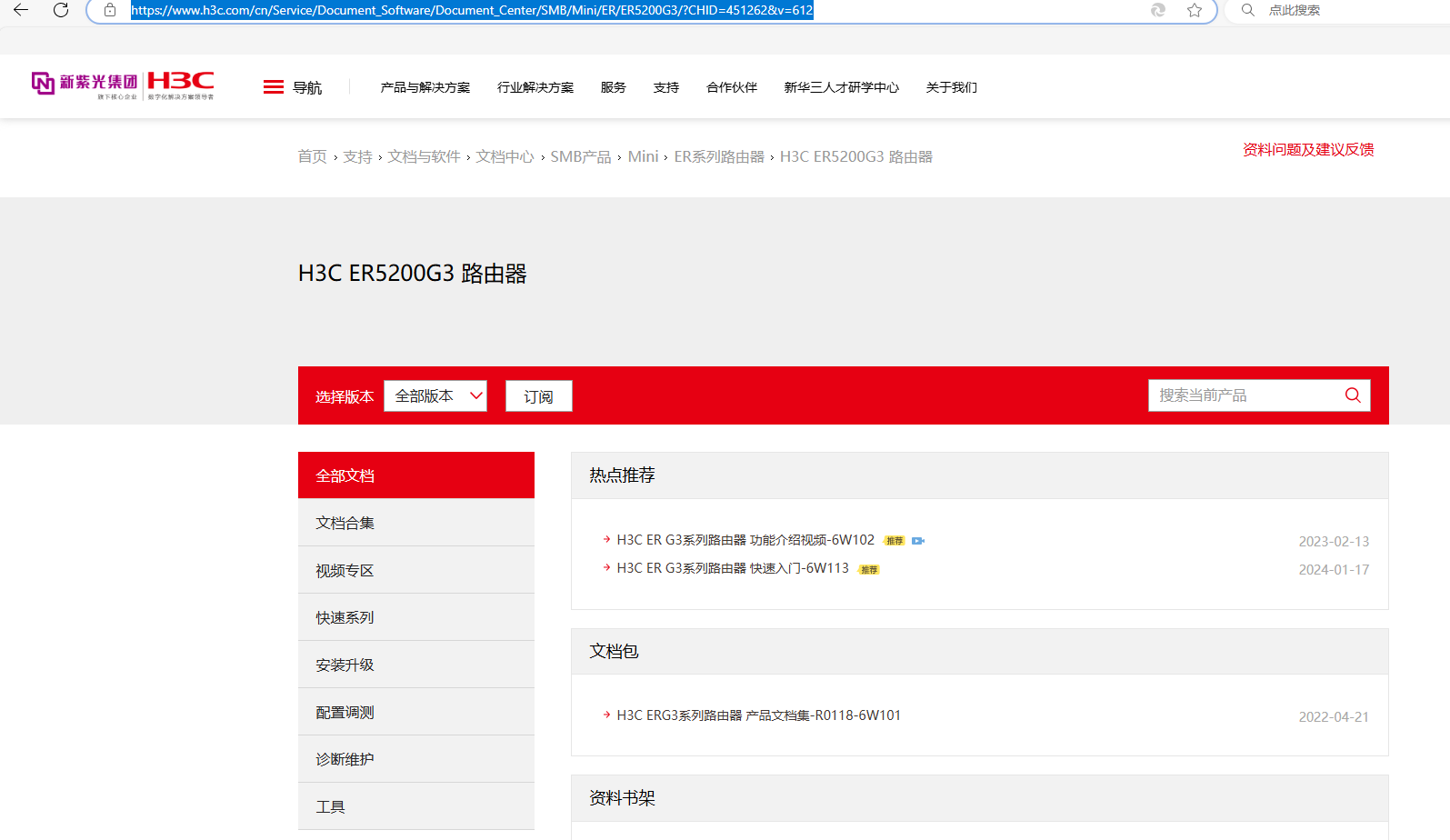Select the 全部文档 sidebar tab
The height and width of the screenshot is (840, 1450).
click(416, 475)
